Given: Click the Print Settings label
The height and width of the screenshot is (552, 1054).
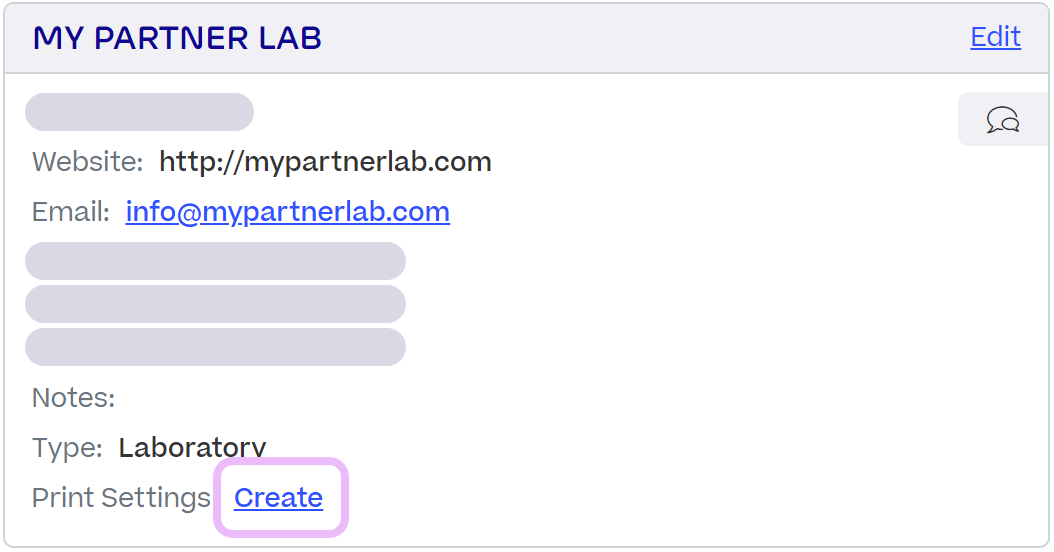Looking at the screenshot, I should pyautogui.click(x=121, y=498).
